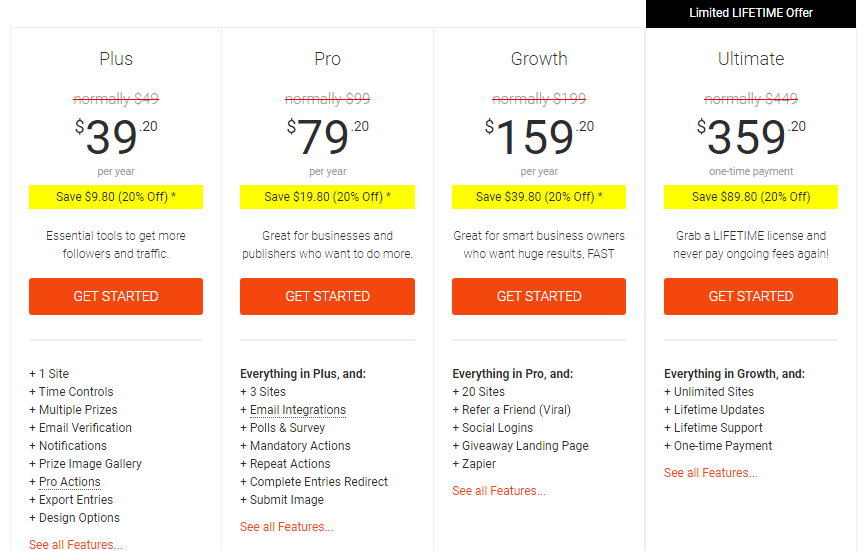868x551 pixels.
Task: View See all Features for Ultimate
Action: (x=711, y=473)
